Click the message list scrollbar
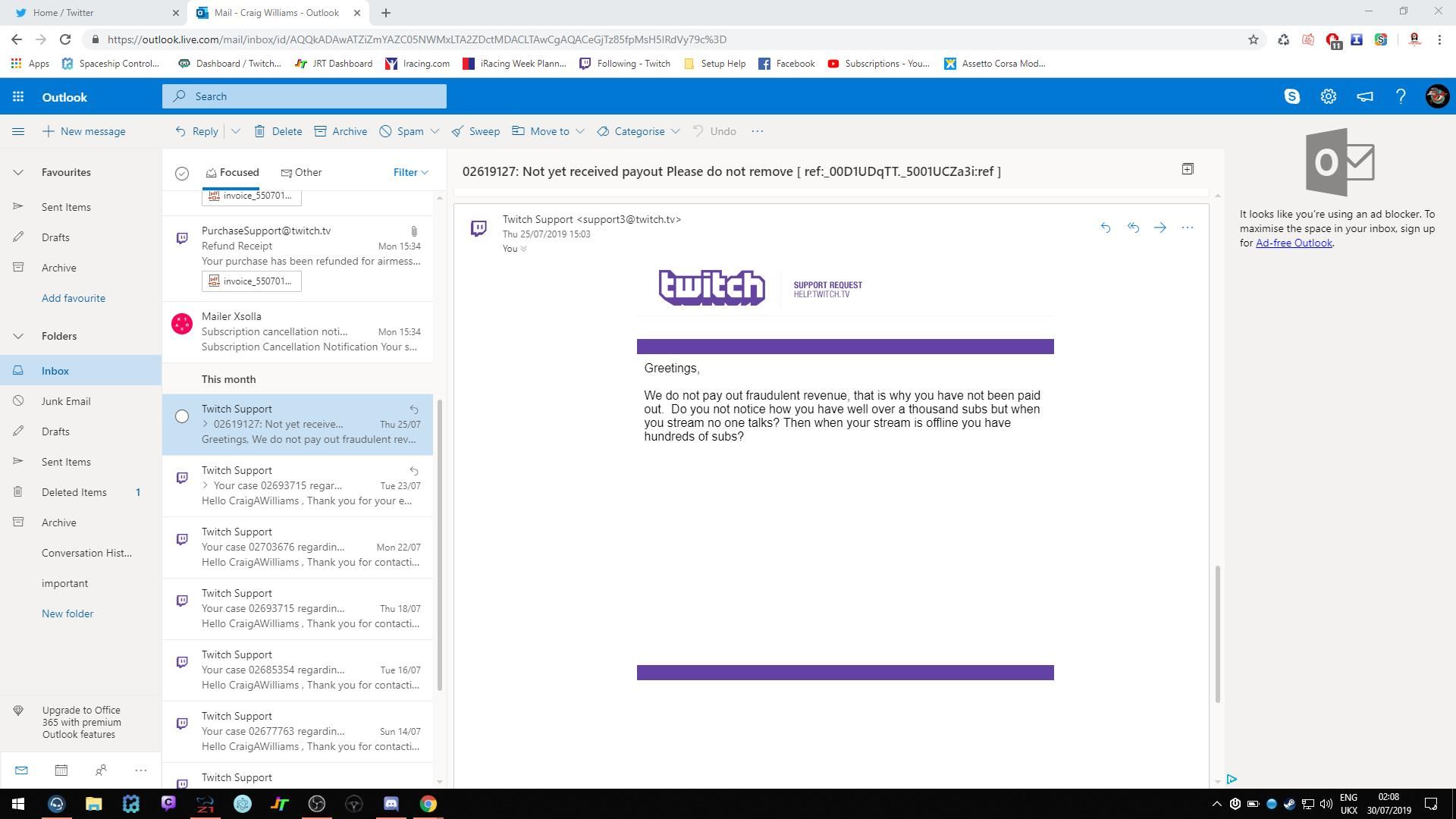The height and width of the screenshot is (819, 1456). tap(439, 544)
